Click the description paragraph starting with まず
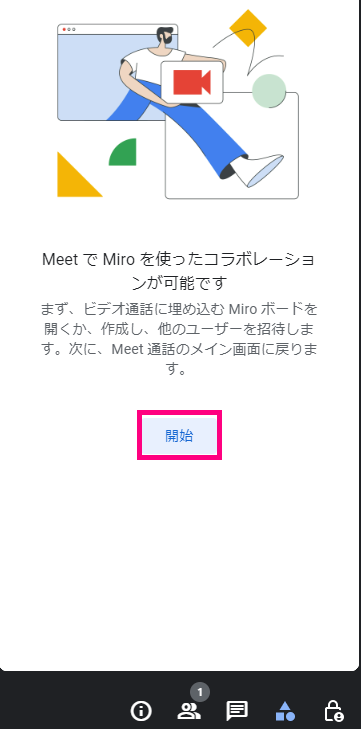 180,339
